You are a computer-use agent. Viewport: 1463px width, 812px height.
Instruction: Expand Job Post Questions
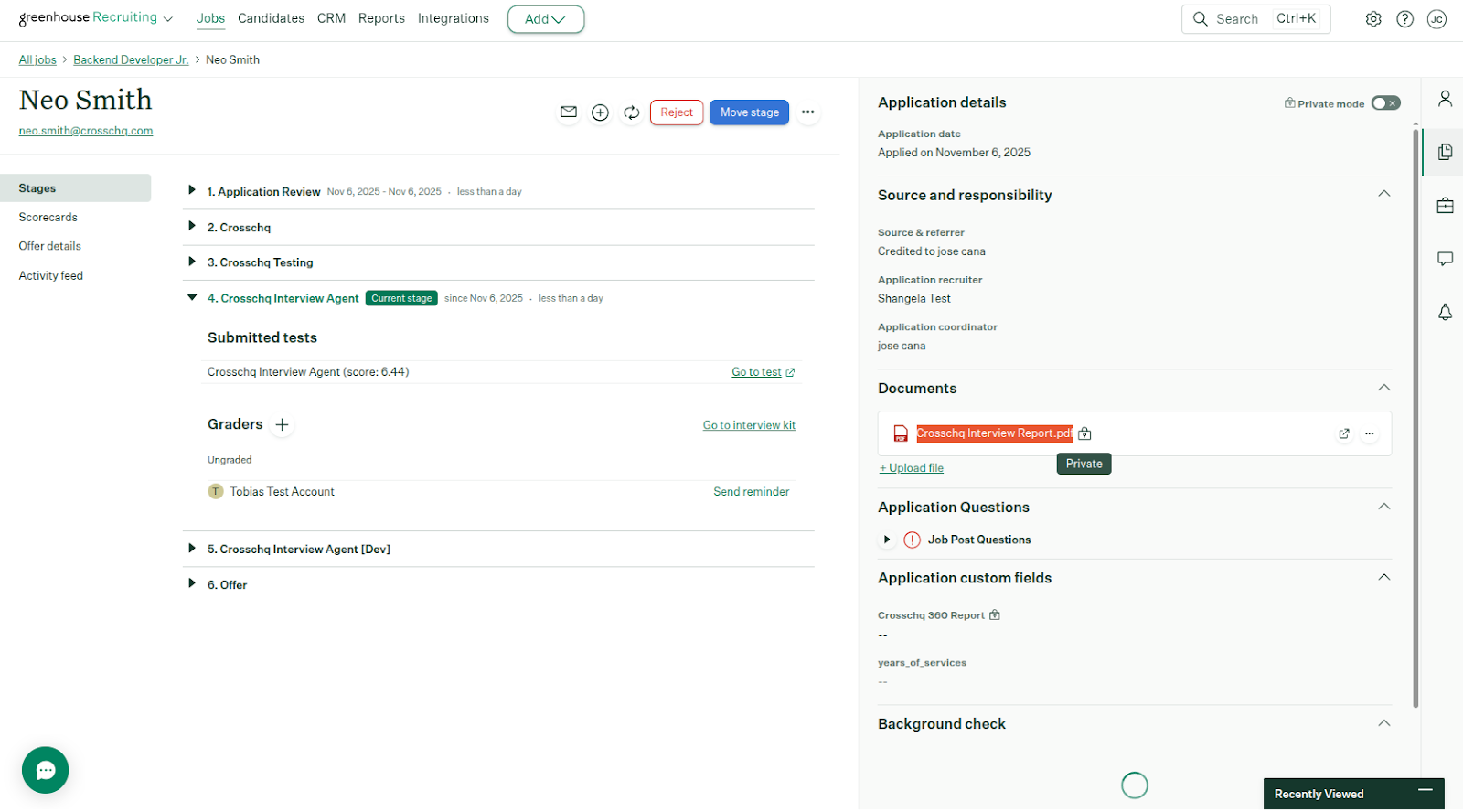tap(887, 540)
